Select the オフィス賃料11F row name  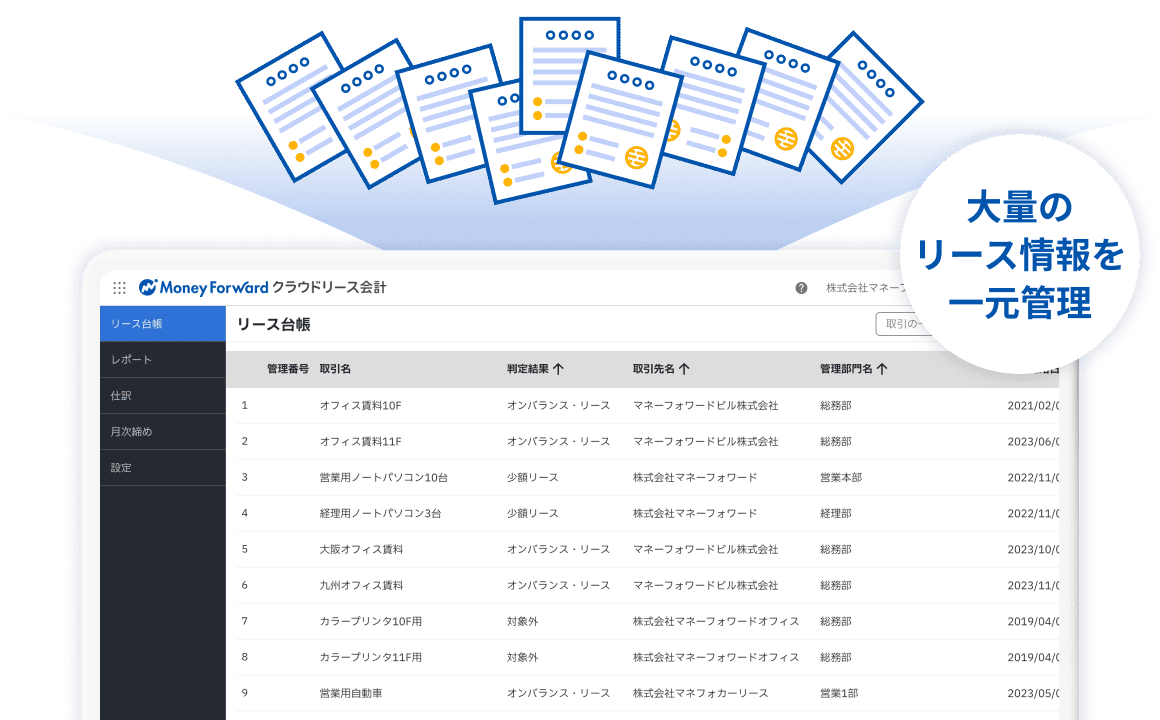click(360, 442)
